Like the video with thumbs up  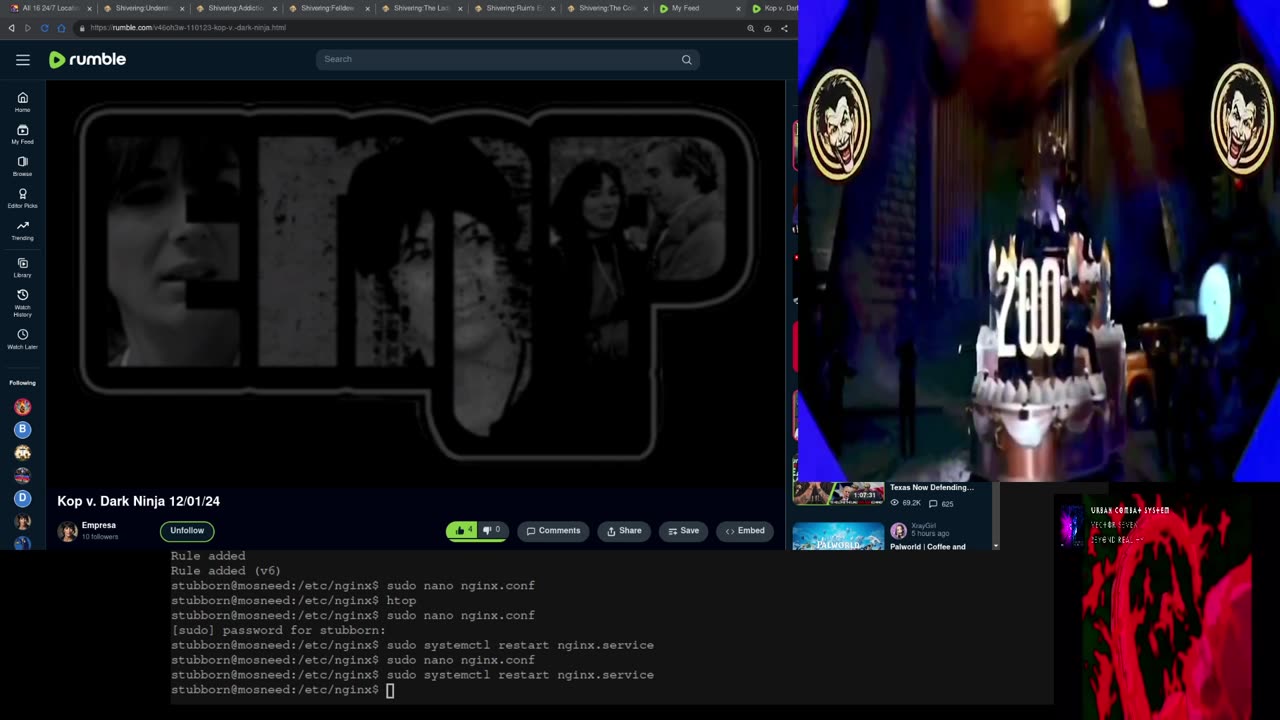[461, 531]
